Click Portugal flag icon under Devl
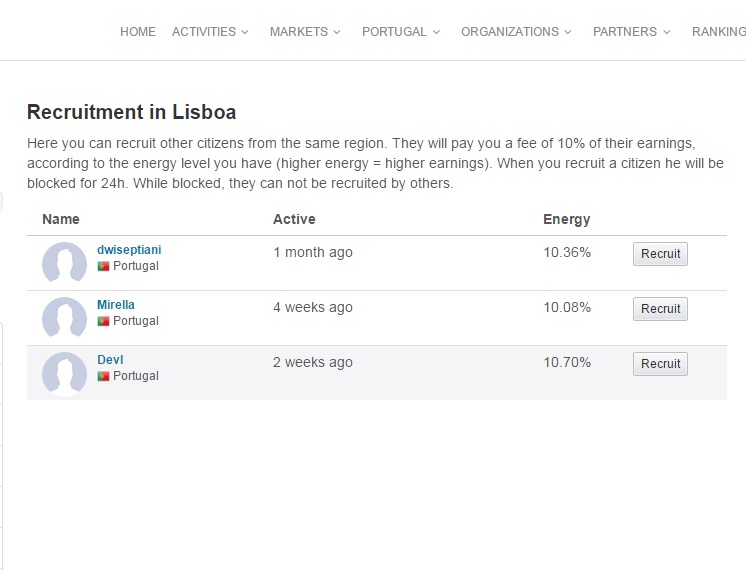 click(103, 377)
